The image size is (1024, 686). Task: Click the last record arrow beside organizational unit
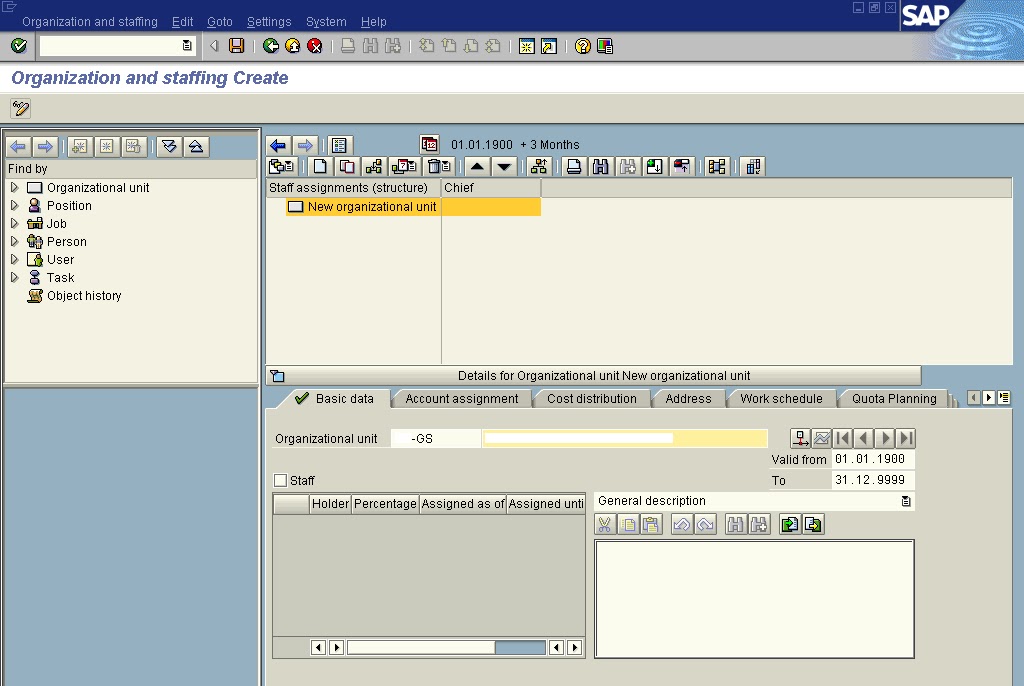point(906,438)
